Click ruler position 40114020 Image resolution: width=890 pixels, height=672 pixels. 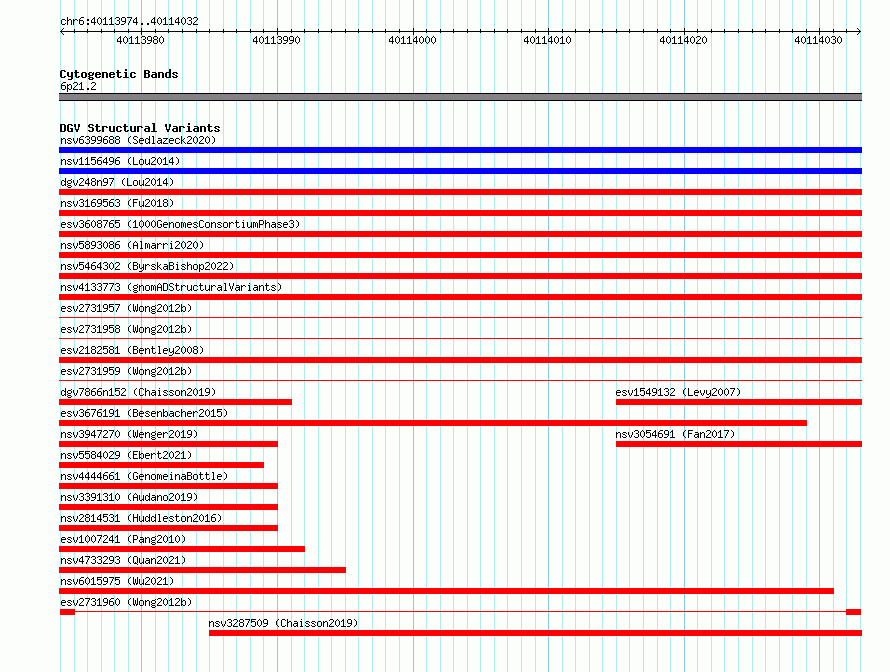click(x=683, y=40)
